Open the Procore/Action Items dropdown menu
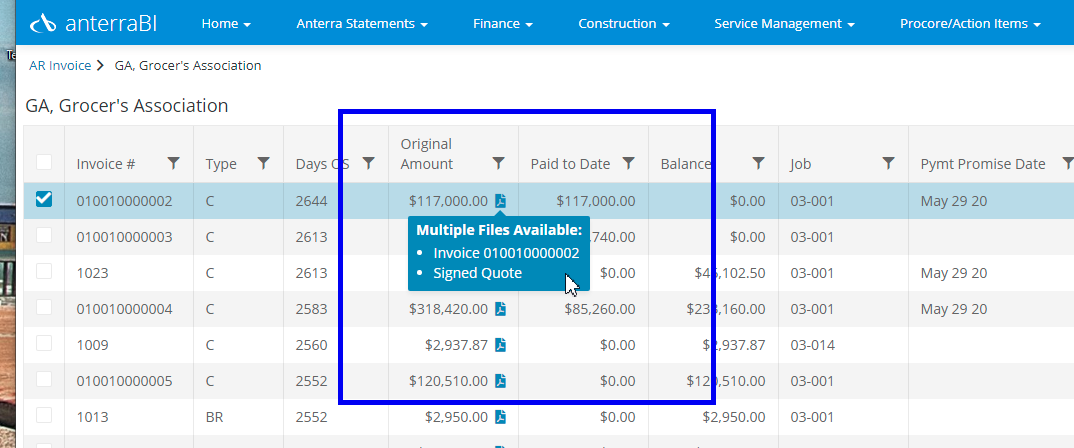Screen dimensions: 1074x448 pyautogui.click(x=970, y=23)
